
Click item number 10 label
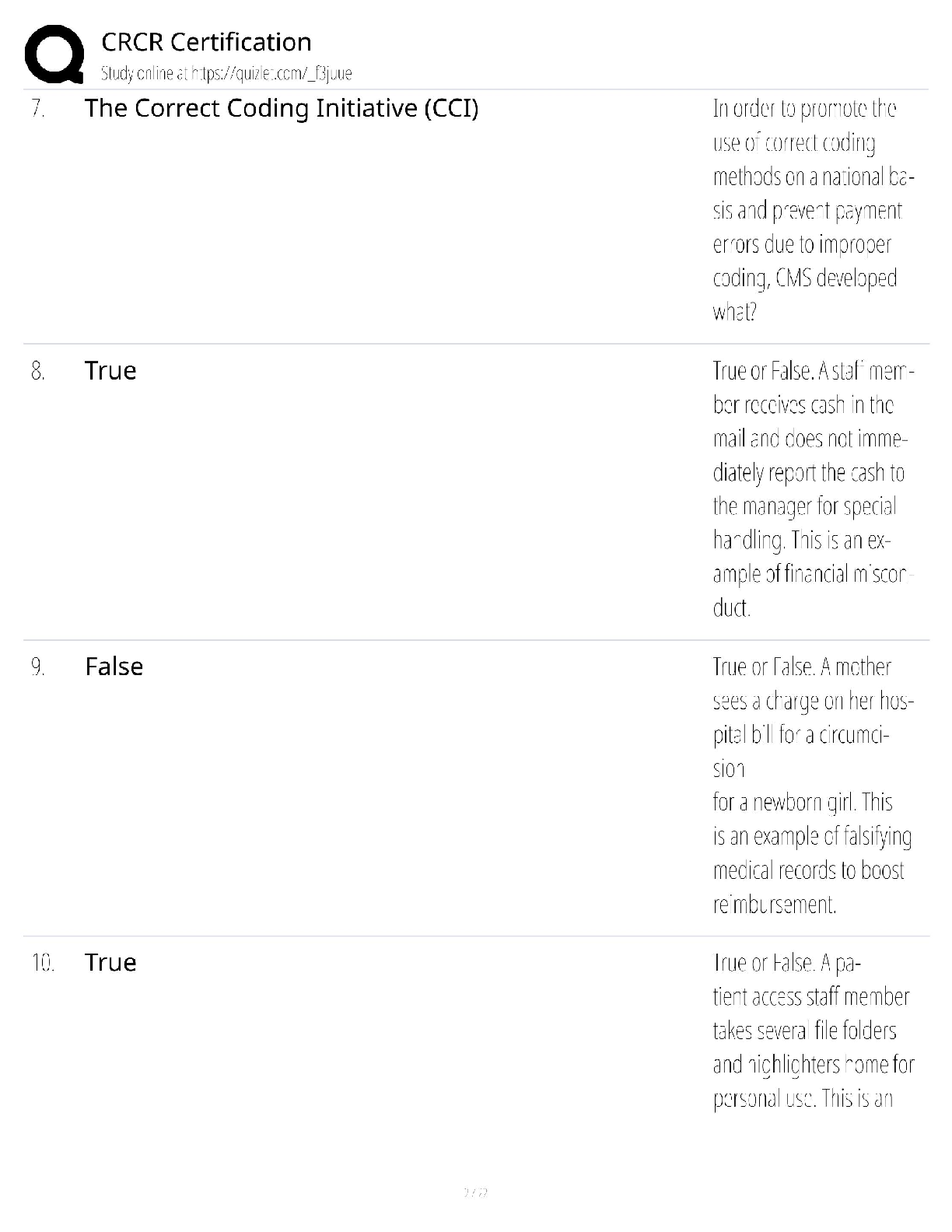43,963
